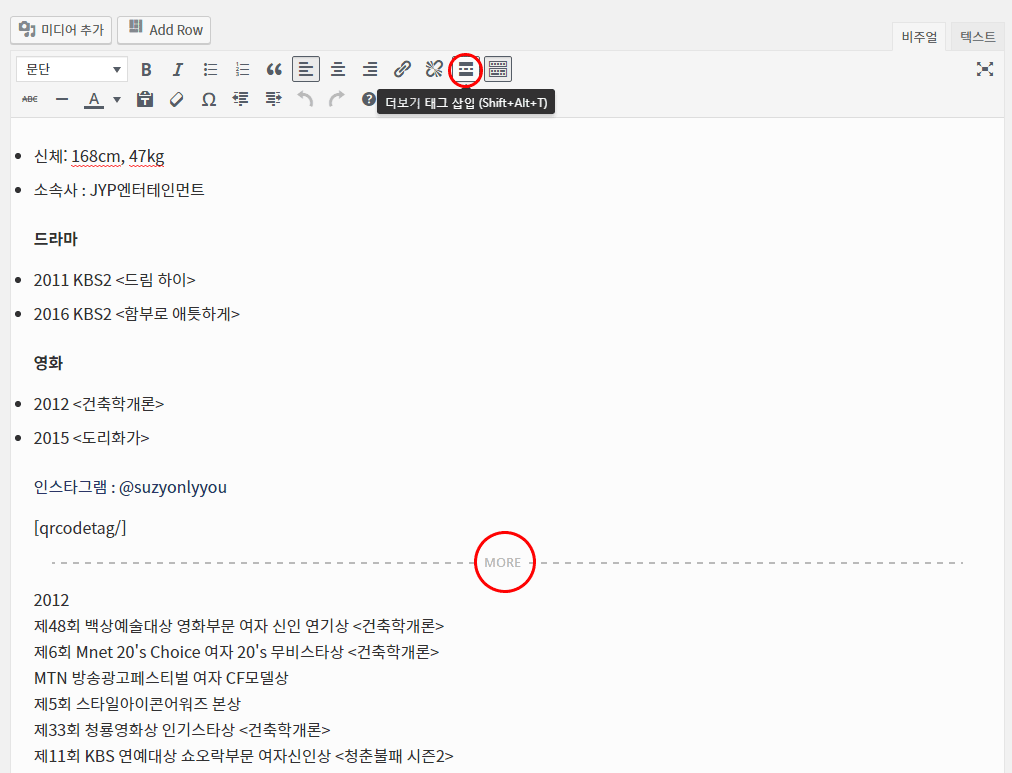
Task: Click the 미디어 추가 button
Action: (x=61, y=30)
